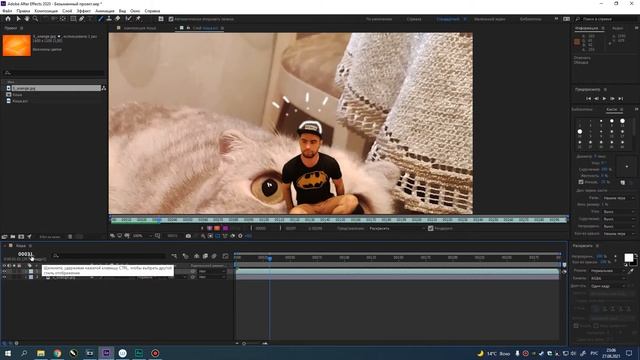The height and width of the screenshot is (360, 640).
Task: Open File Explorer from the taskbar
Action: click(41, 353)
